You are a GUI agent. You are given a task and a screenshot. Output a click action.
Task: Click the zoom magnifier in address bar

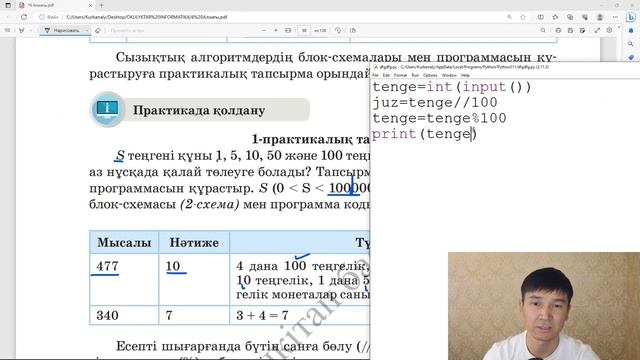coord(509,17)
